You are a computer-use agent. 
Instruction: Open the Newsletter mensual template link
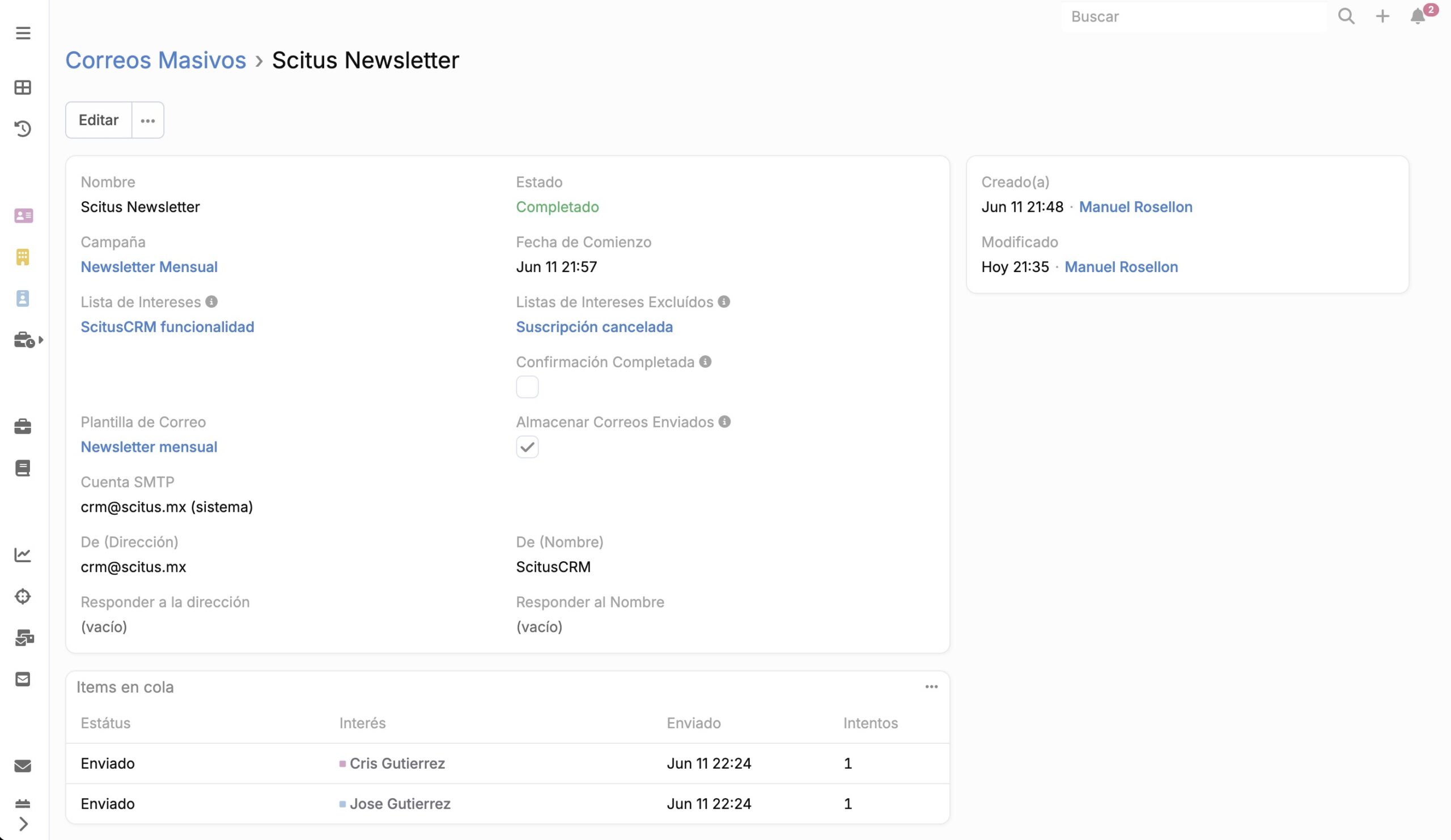coord(149,447)
